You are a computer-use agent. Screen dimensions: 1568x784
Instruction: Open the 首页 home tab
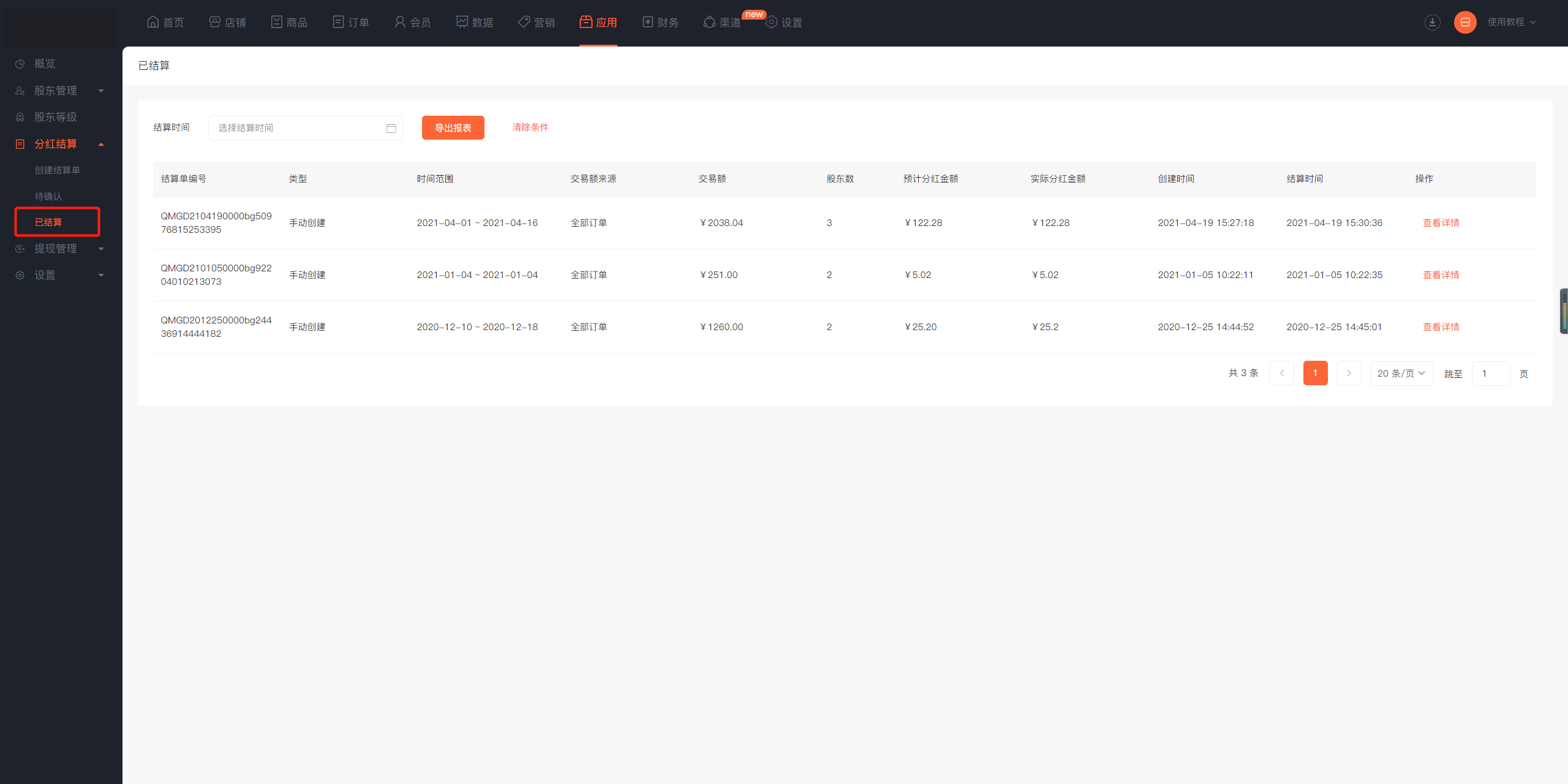(165, 22)
